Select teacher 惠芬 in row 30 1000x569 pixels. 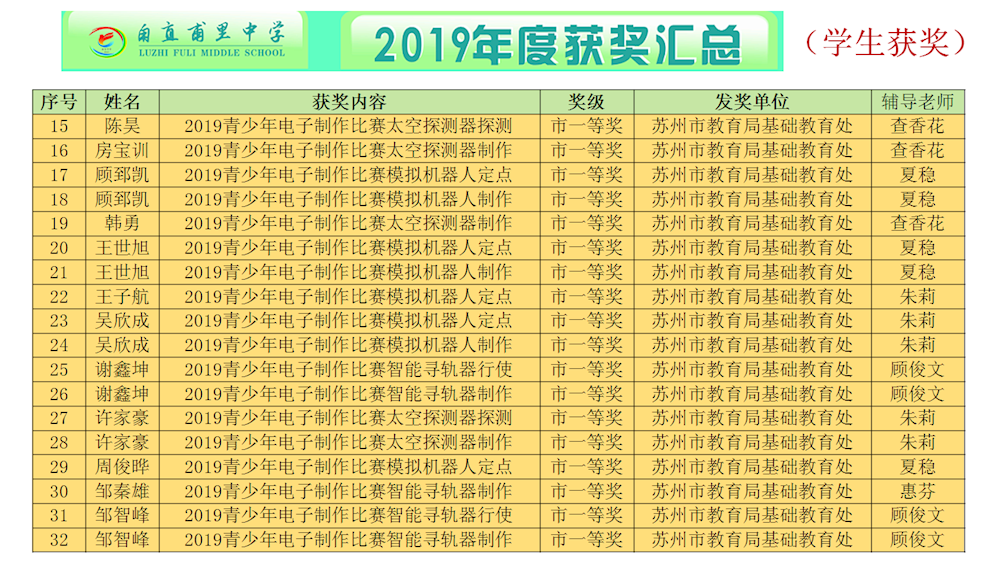tap(917, 491)
